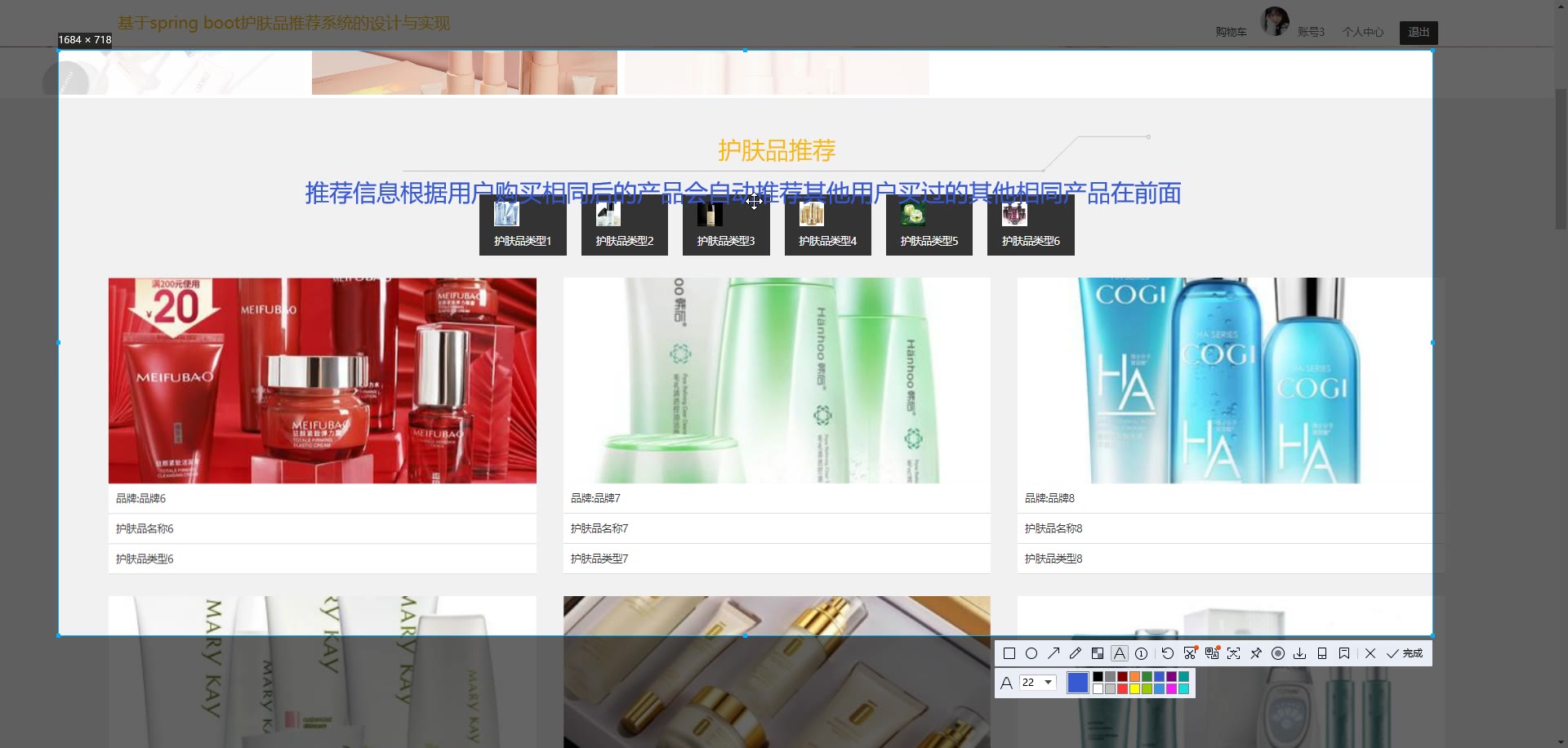Open the white MARY KAY product image
This screenshot has height=748, width=1568.
pos(323,671)
